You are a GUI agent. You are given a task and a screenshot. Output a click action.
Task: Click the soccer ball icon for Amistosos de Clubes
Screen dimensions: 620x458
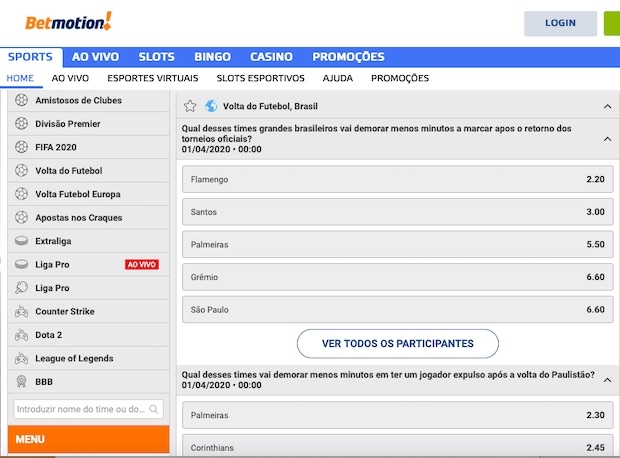tap(22, 100)
